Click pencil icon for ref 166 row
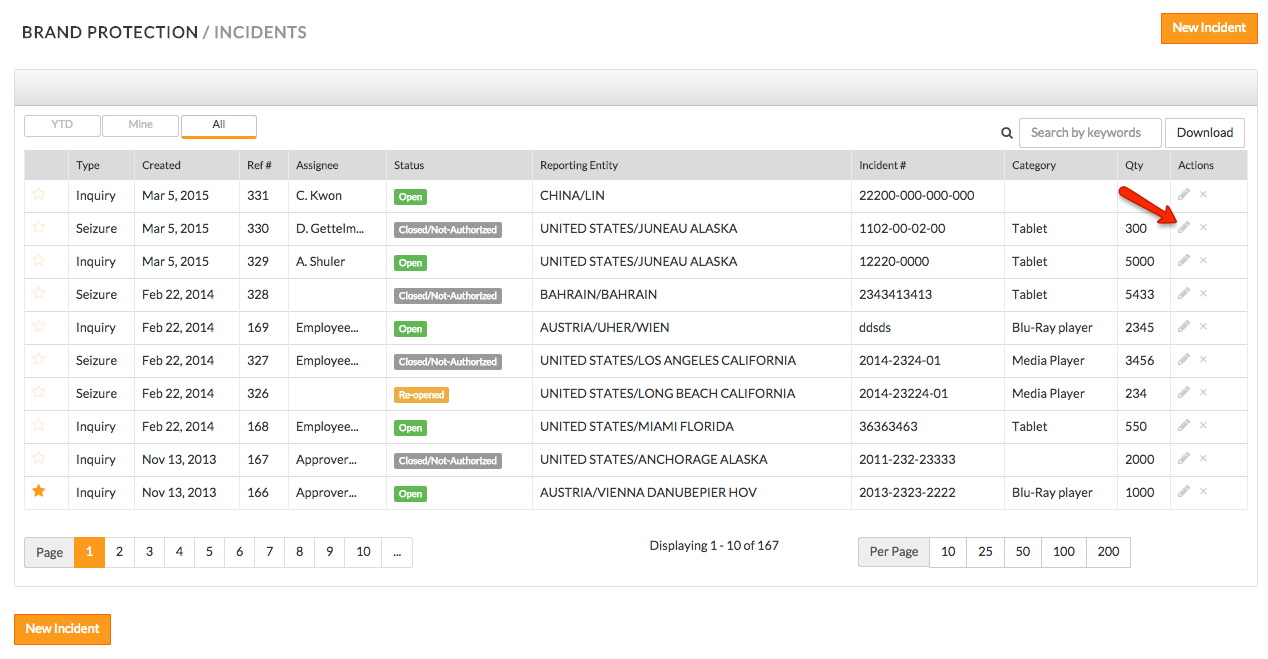The height and width of the screenshot is (659, 1268). click(1184, 492)
